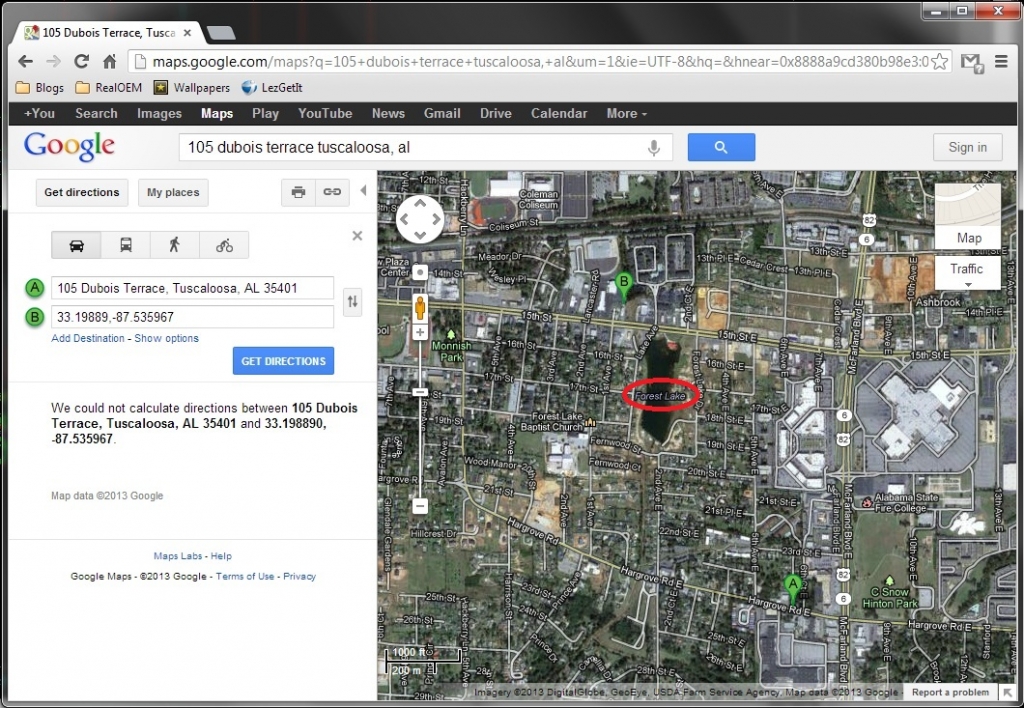Open the LezGetIt bookmark
The width and height of the screenshot is (1024, 708).
[272, 88]
